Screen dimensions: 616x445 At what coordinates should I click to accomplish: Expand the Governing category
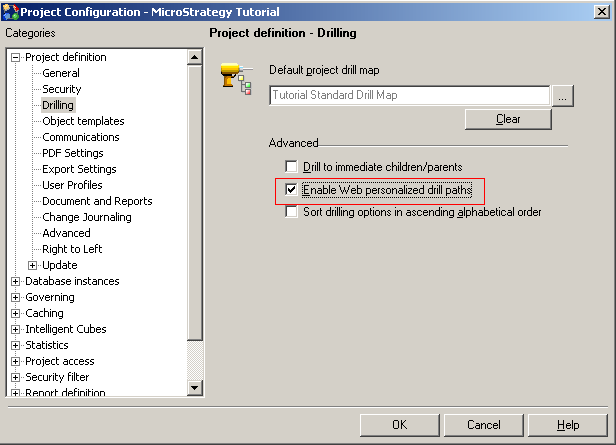(15, 298)
